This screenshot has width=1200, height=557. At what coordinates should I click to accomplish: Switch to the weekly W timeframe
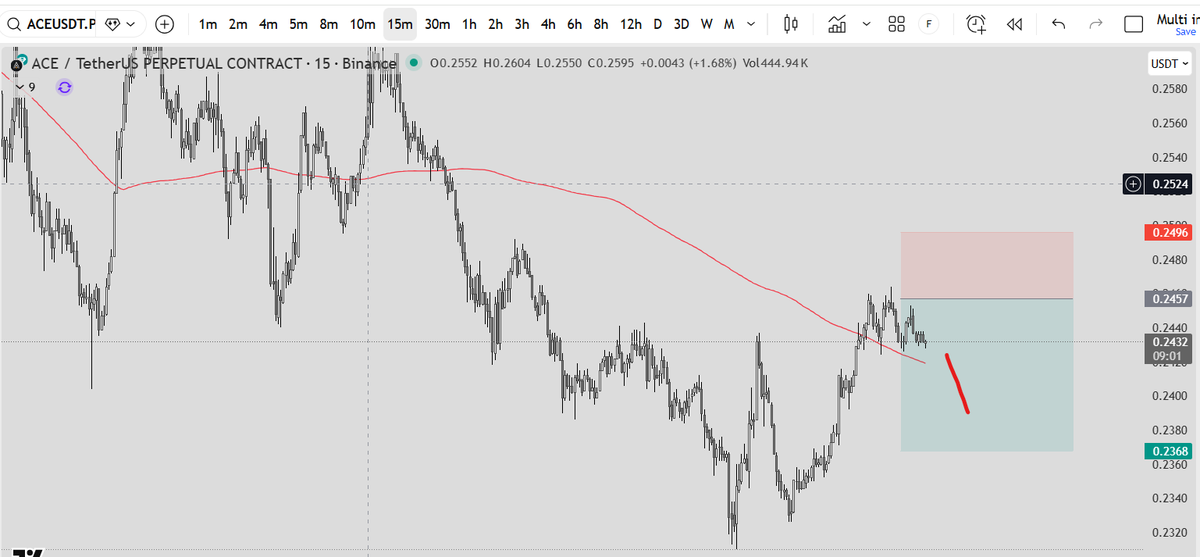click(707, 23)
